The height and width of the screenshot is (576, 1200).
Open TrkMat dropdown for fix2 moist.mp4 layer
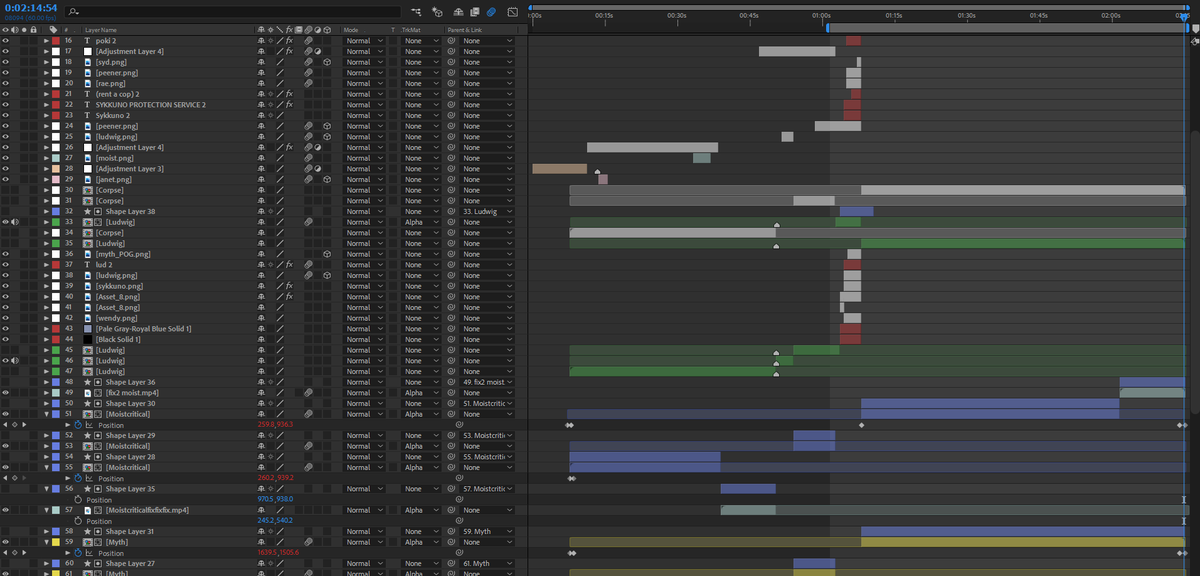[x=418, y=393]
